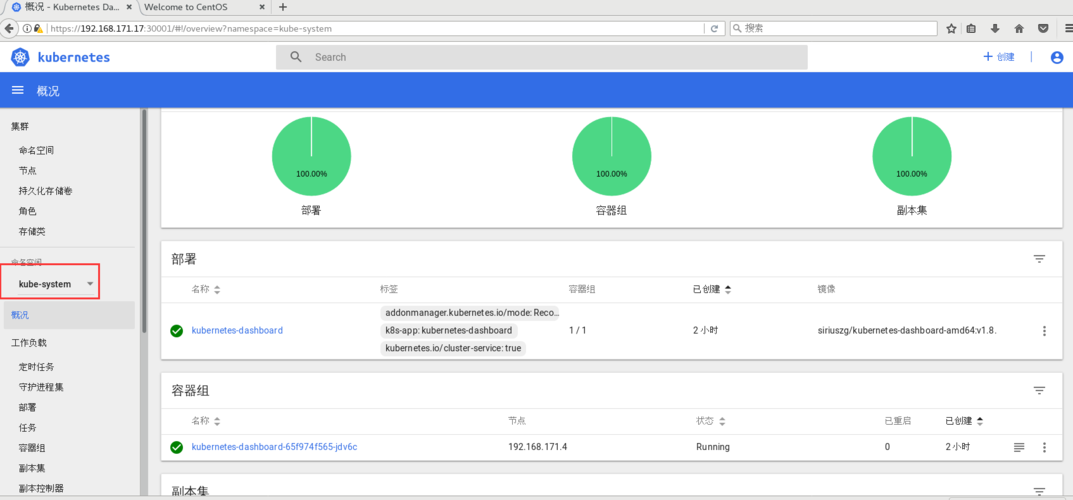This screenshot has height=500, width=1073.
Task: Click the kubernetes brand text
Action: pyautogui.click(x=74, y=57)
